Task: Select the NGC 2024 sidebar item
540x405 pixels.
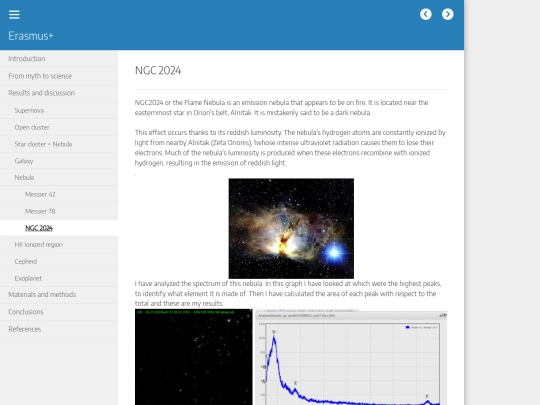Action: point(59,228)
